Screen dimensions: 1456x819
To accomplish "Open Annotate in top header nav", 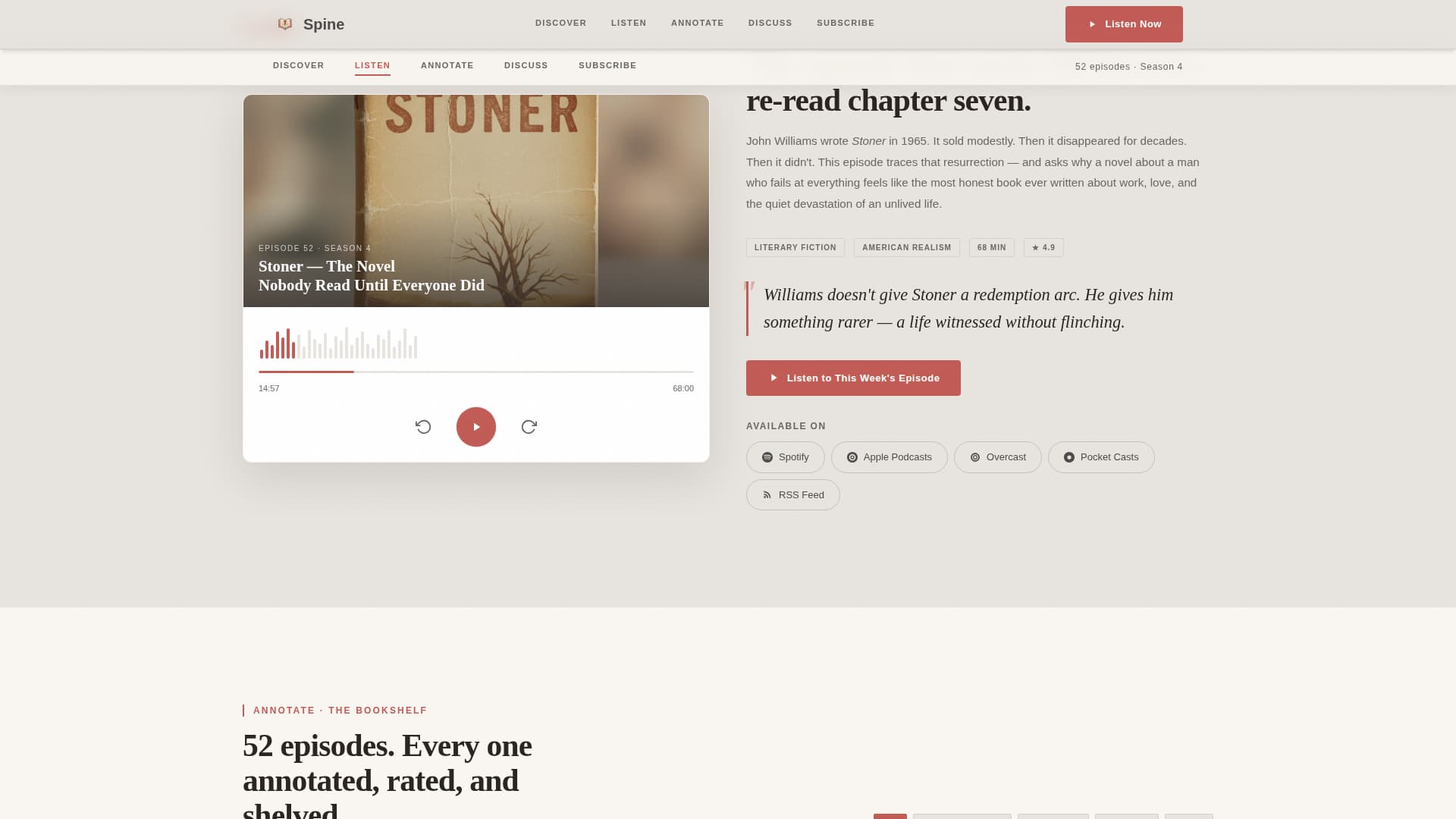I will click(x=698, y=23).
